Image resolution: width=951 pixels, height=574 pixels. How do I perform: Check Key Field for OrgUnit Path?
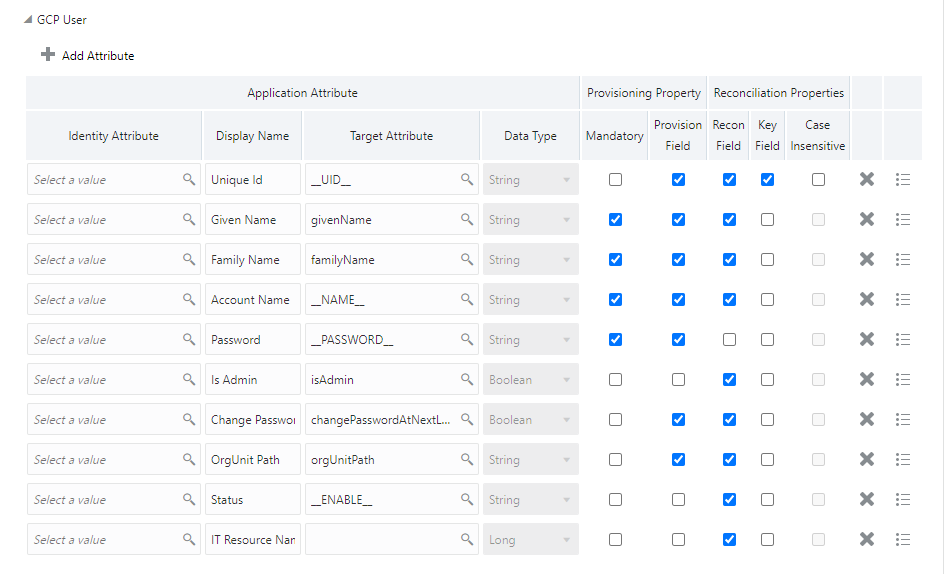[x=767, y=460]
